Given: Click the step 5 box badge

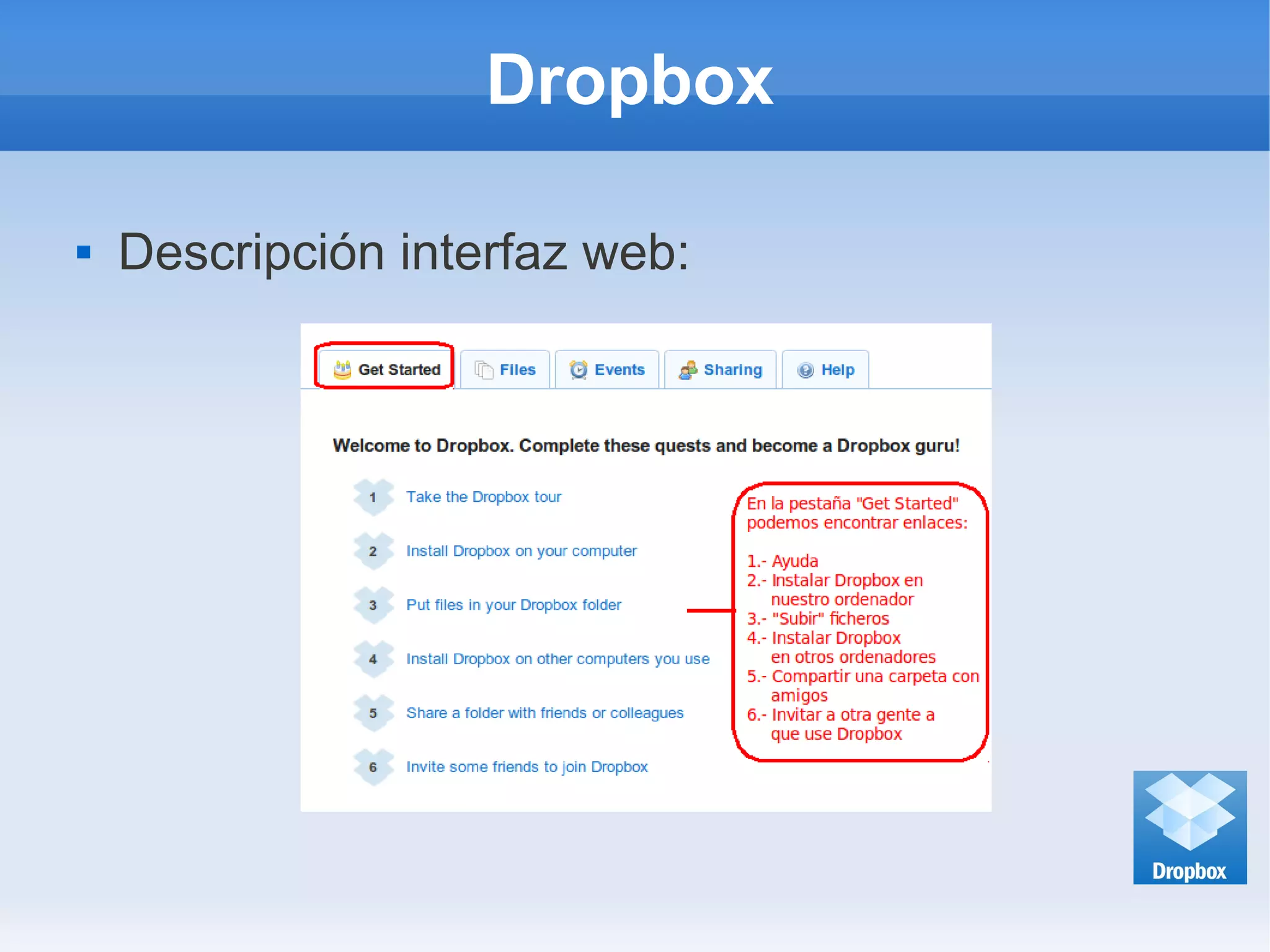Looking at the screenshot, I should click(373, 713).
